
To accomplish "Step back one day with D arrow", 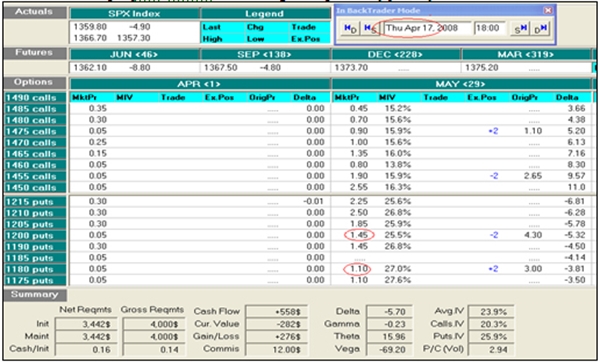I will [350, 28].
